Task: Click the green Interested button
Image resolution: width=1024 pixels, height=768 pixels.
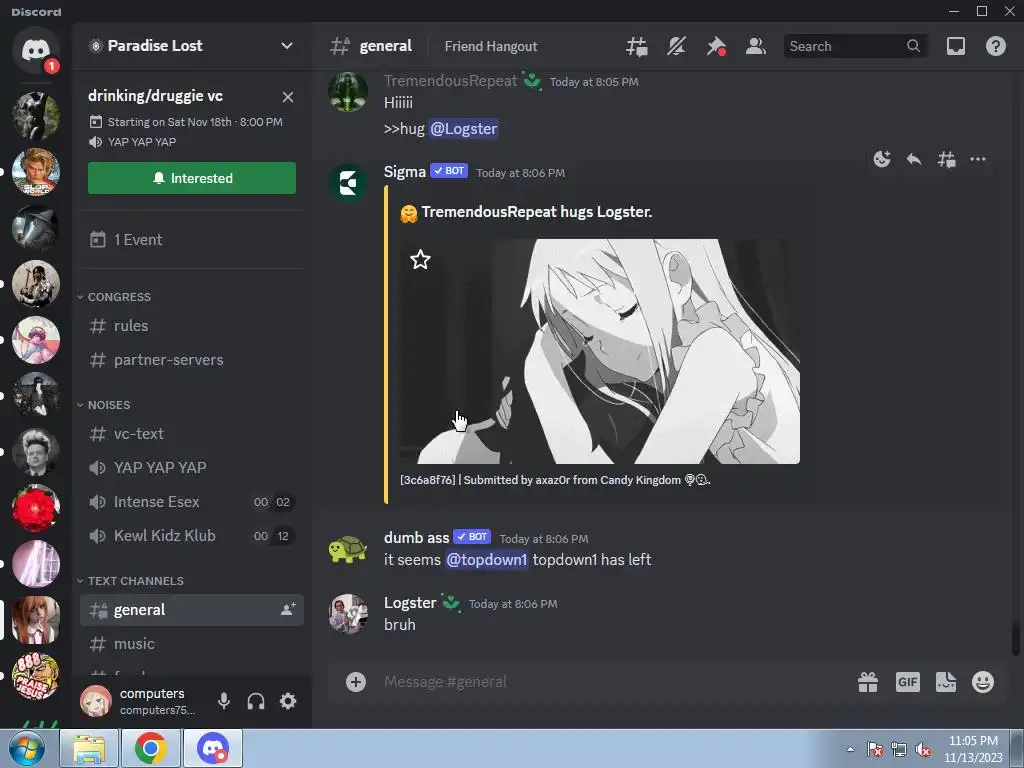Action: point(192,178)
